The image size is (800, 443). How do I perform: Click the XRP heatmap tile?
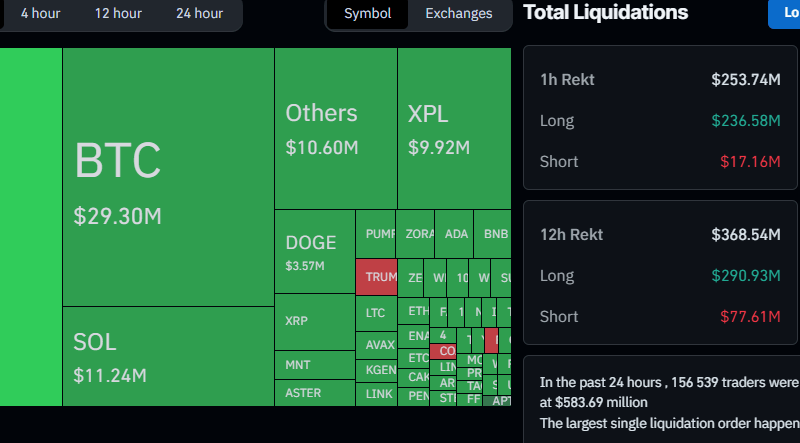click(314, 321)
